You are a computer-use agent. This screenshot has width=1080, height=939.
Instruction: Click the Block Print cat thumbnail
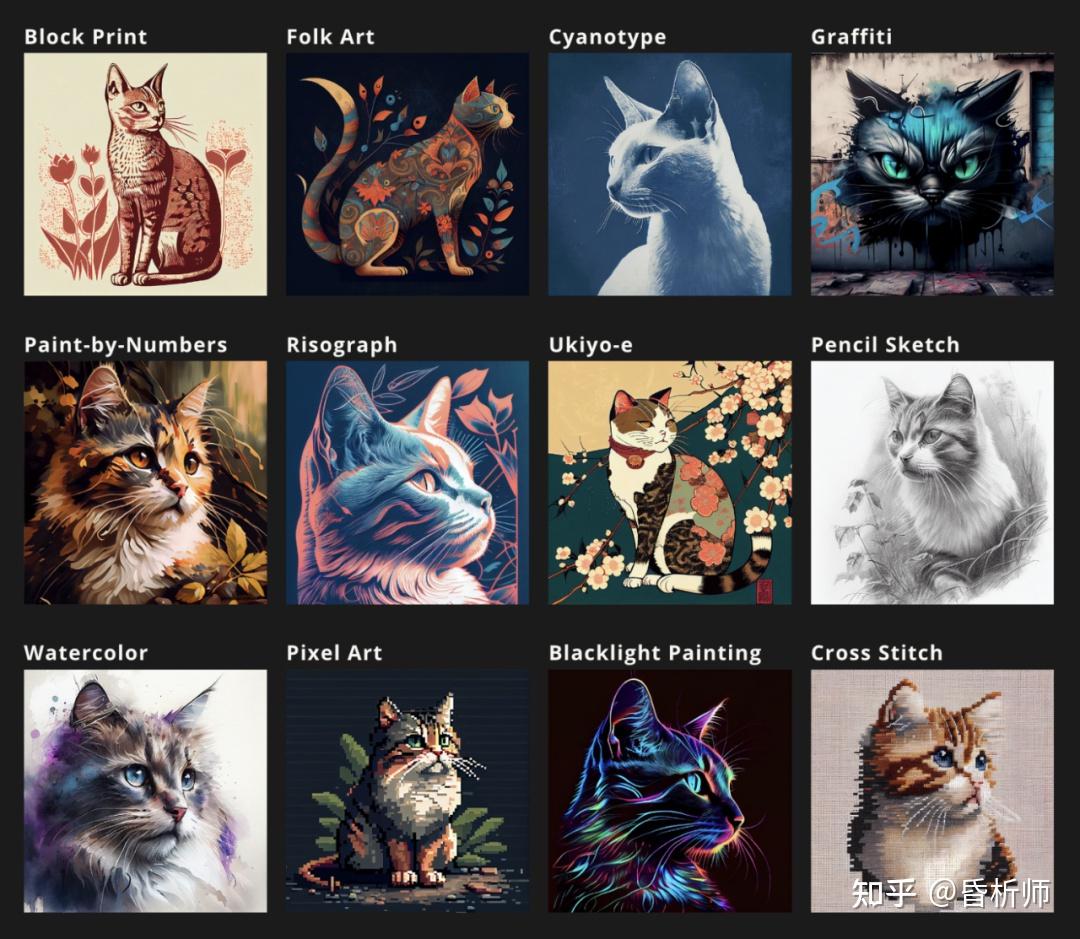[145, 174]
